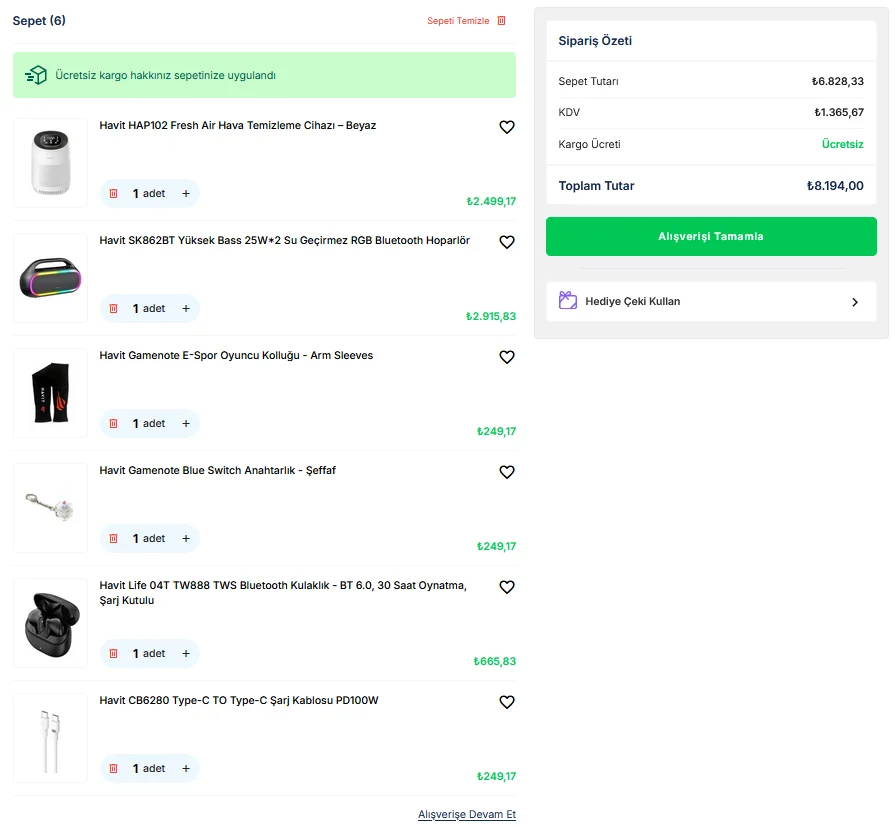The height and width of the screenshot is (827, 895).
Task: Click the ₺2.499,17 price text
Action: pyautogui.click(x=491, y=201)
